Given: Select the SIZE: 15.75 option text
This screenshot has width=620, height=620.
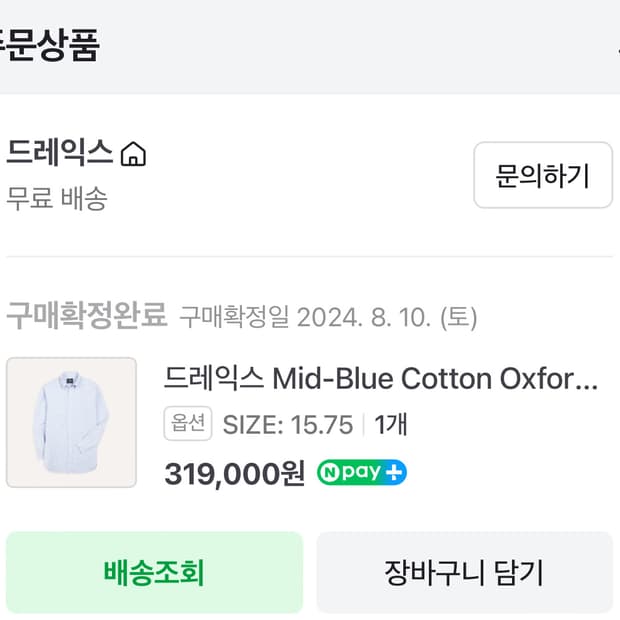Looking at the screenshot, I should (x=288, y=425).
